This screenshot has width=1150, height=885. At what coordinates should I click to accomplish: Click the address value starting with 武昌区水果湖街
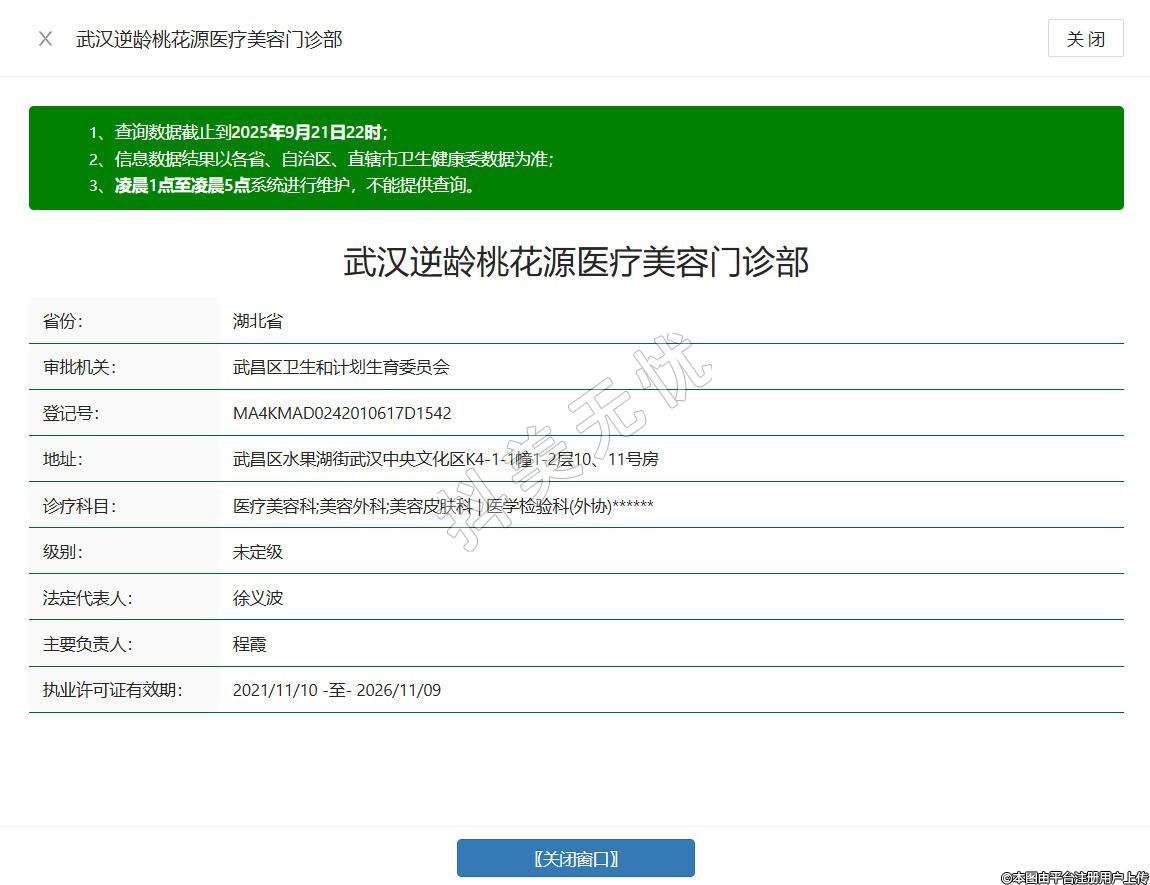click(445, 459)
